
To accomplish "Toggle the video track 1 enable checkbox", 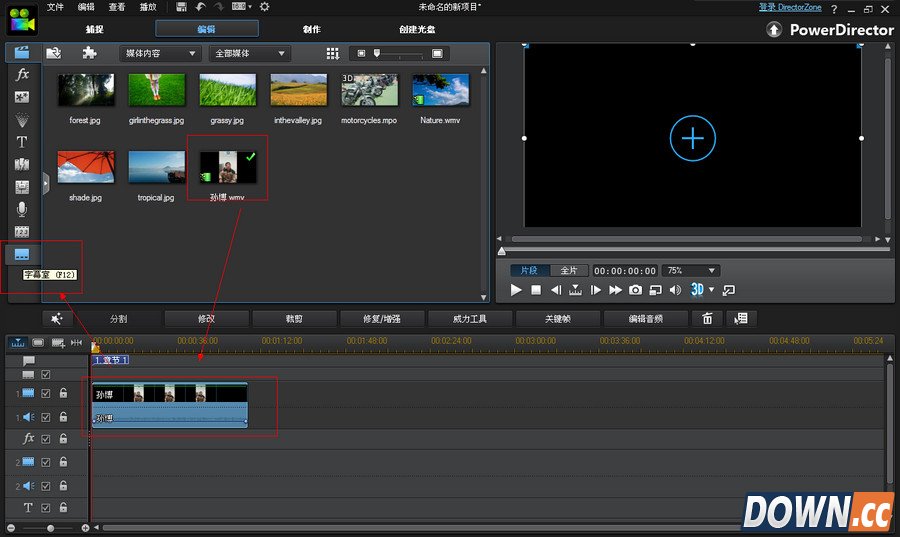I will (x=46, y=394).
